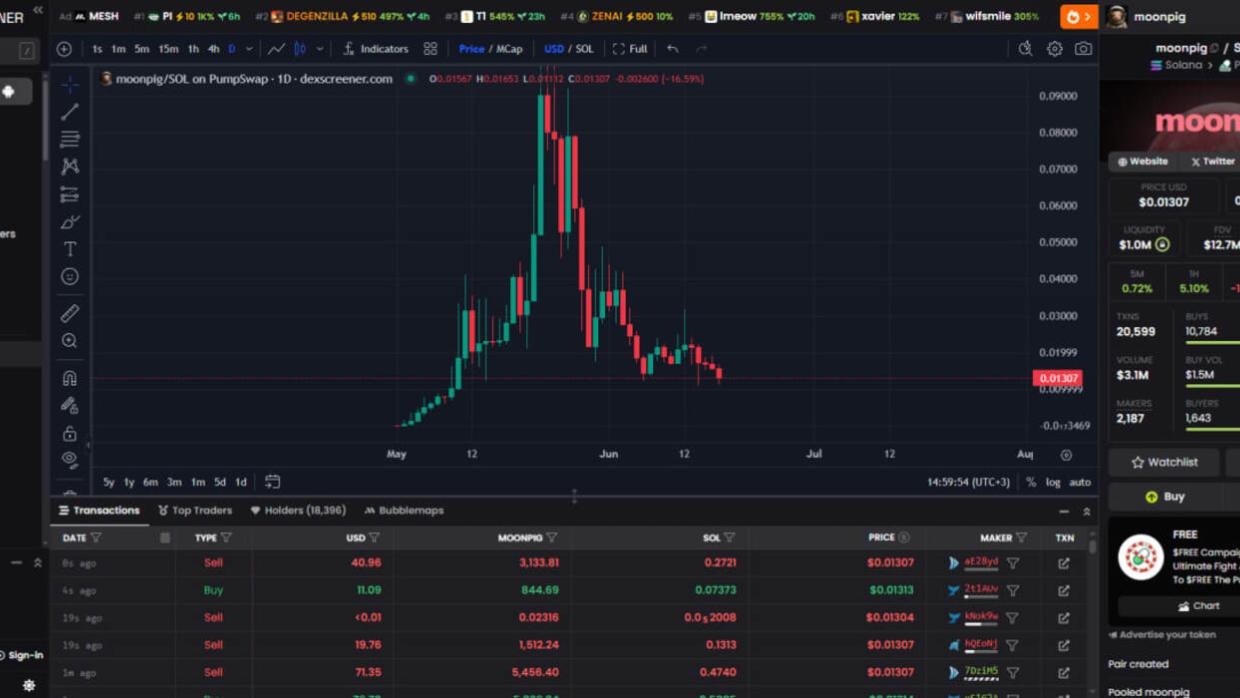Open the go-to-date calendar icon
Viewport: 1240px width, 698px height.
(x=272, y=482)
